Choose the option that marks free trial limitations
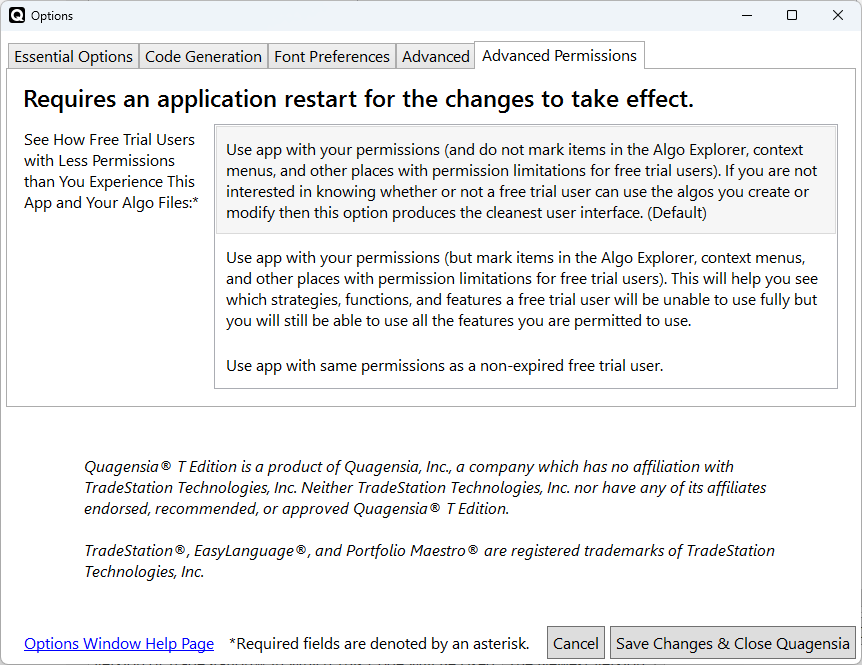Viewport: 862px width, 665px height. (526, 289)
